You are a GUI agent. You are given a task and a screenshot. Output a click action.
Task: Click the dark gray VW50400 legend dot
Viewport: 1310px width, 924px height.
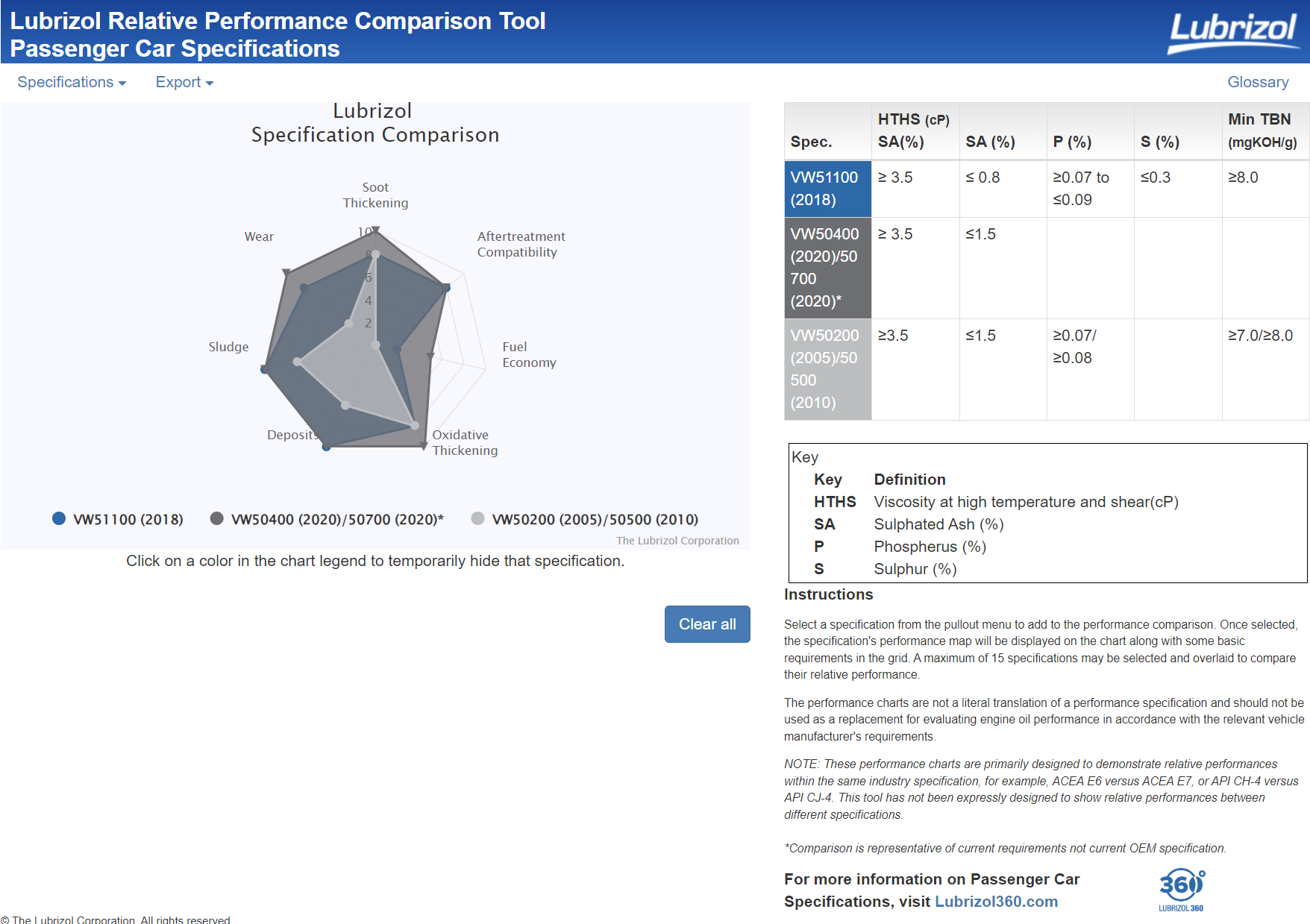[x=217, y=518]
